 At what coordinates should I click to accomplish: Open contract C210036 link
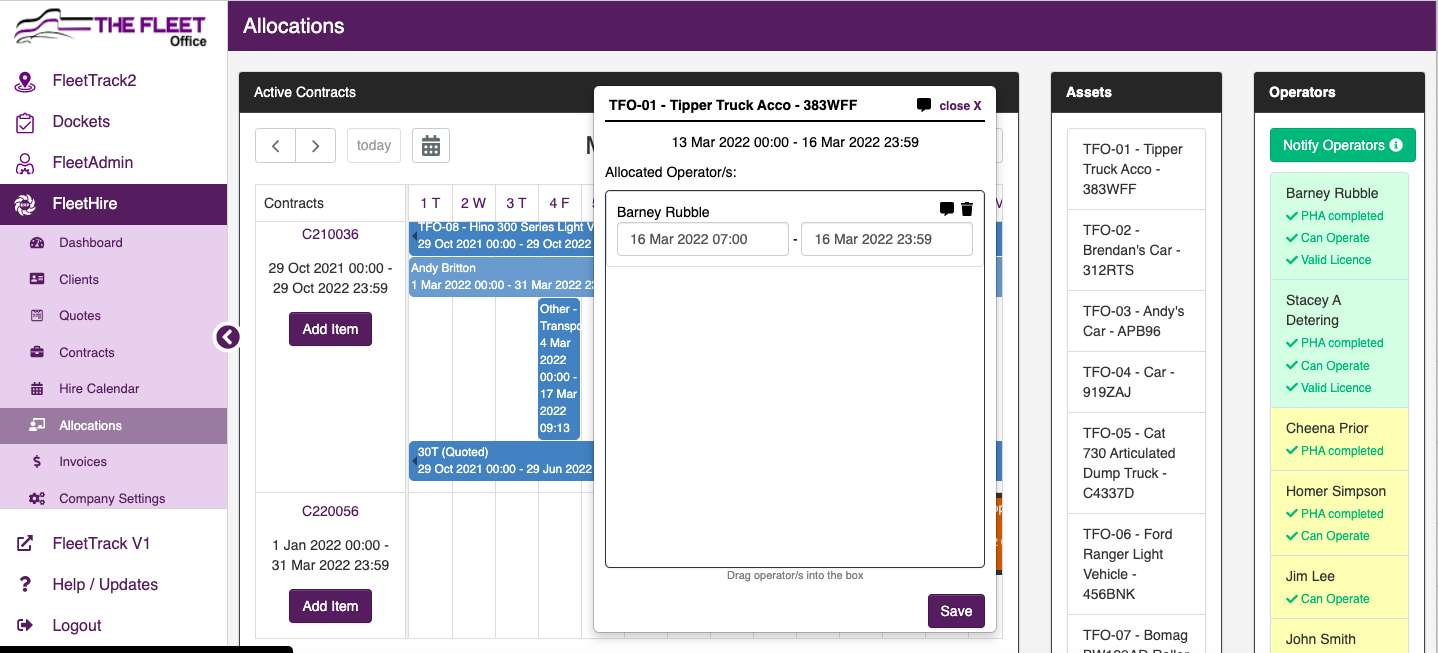(330, 235)
